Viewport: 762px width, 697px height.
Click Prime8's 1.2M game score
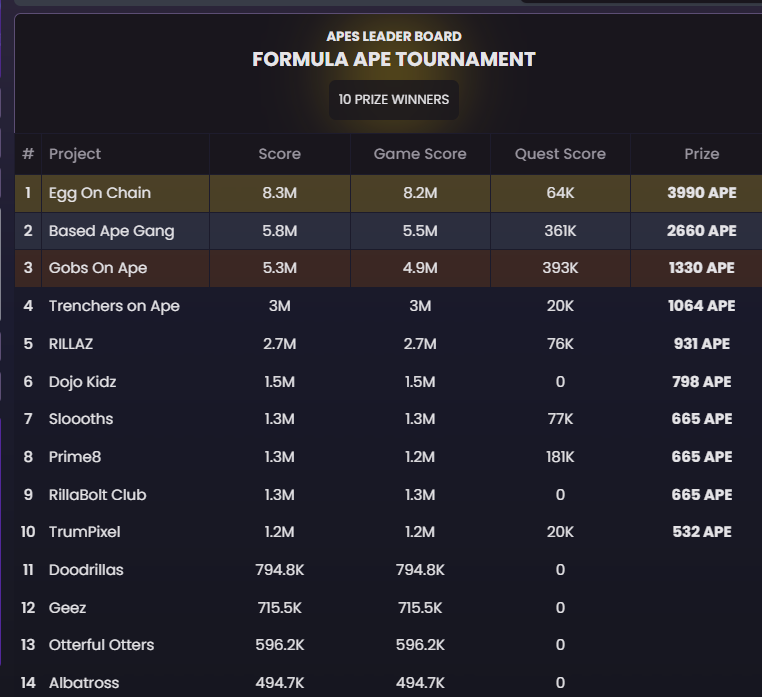click(x=420, y=457)
